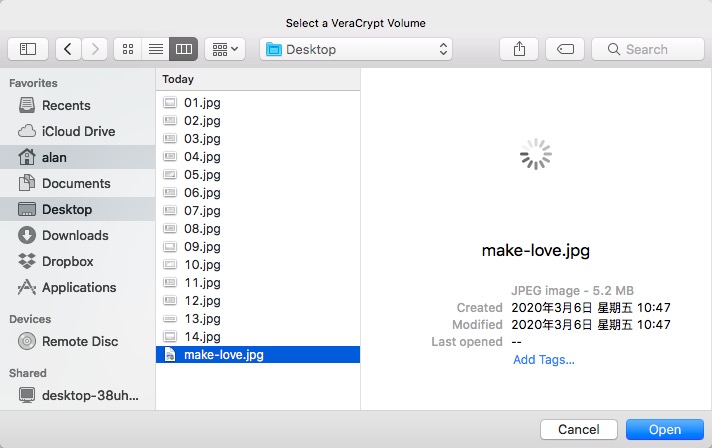Open Downloads folder from sidebar

[x=75, y=235]
